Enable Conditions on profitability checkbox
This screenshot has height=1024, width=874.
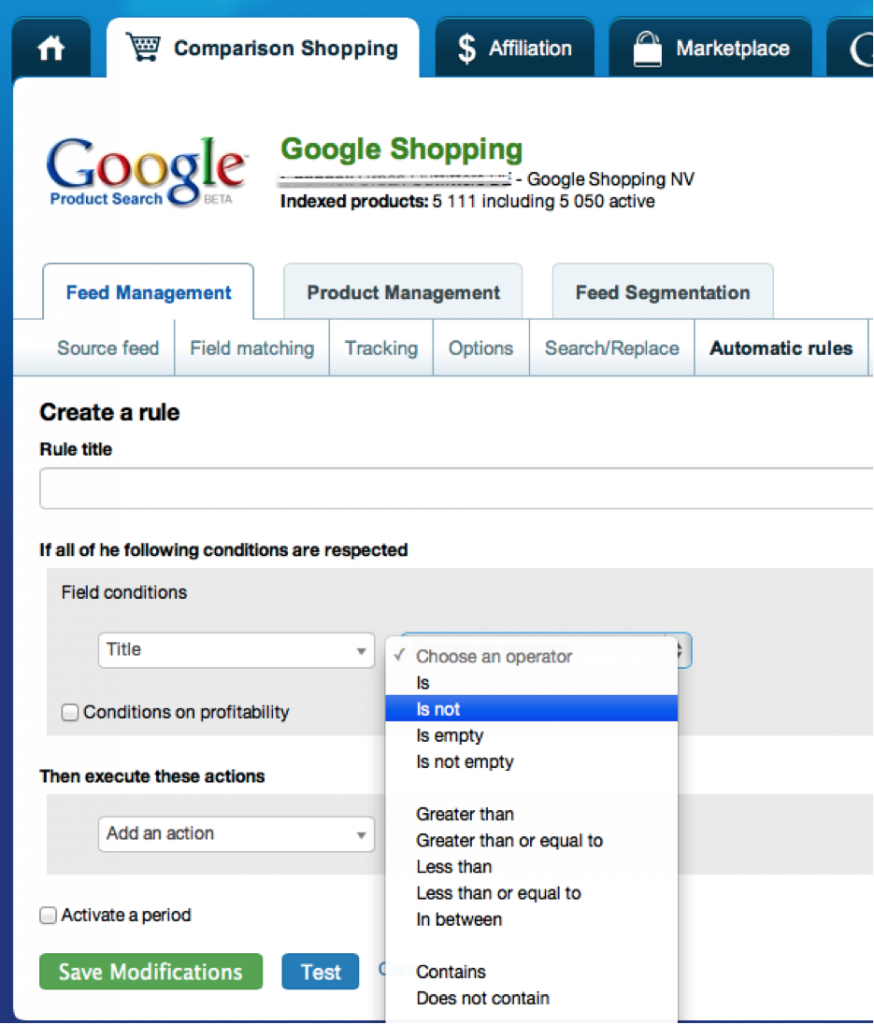pyautogui.click(x=70, y=712)
